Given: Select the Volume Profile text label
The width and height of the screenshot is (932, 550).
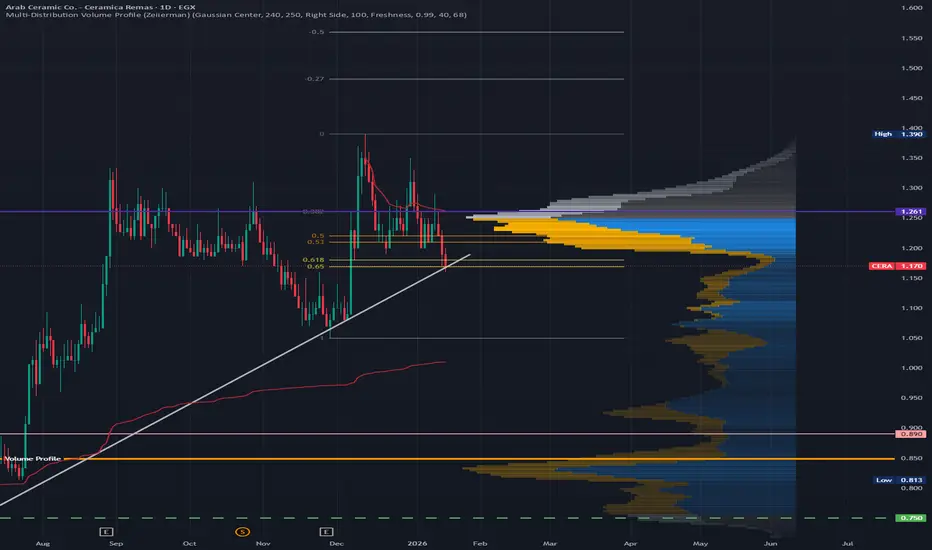Looking at the screenshot, I should pyautogui.click(x=33, y=458).
